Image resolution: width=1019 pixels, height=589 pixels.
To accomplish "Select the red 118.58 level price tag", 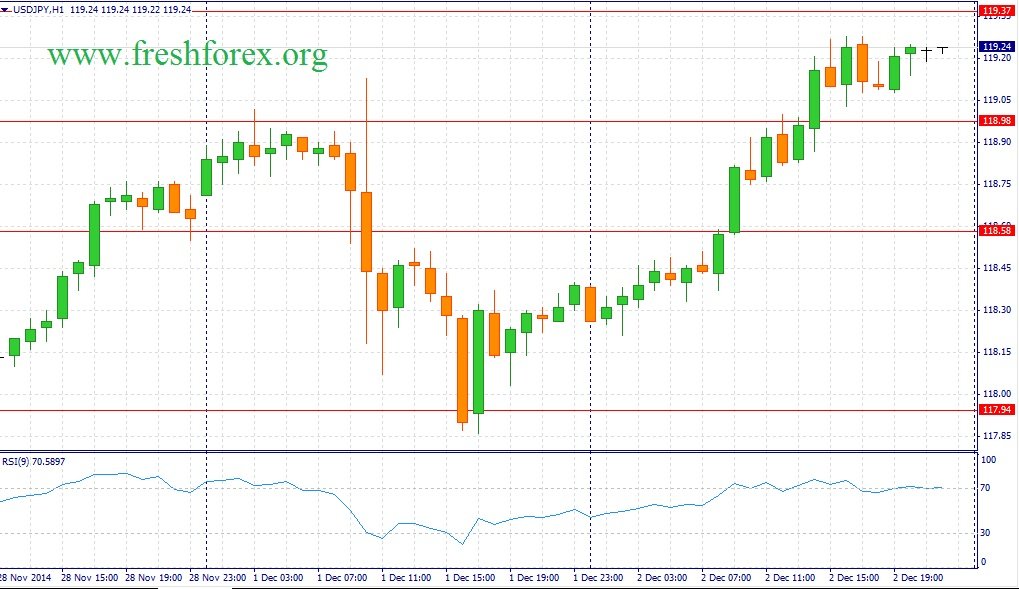I will tap(996, 231).
